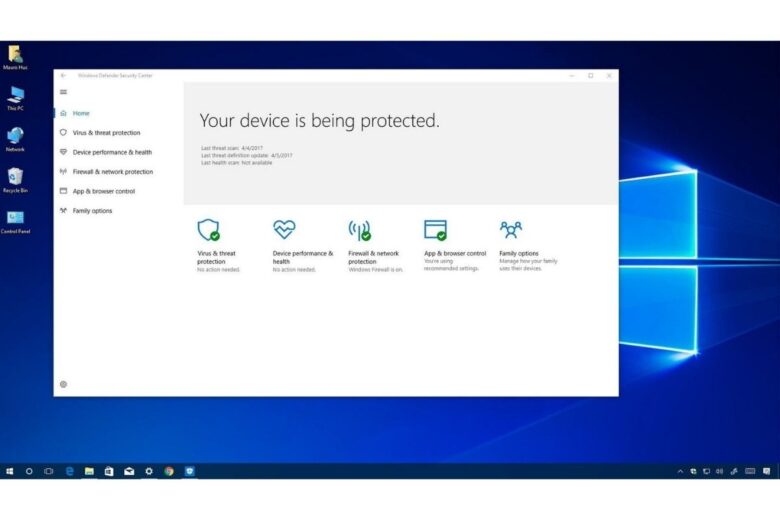Open Action Center notifications icon
This screenshot has width=780, height=520.
pos(767,471)
